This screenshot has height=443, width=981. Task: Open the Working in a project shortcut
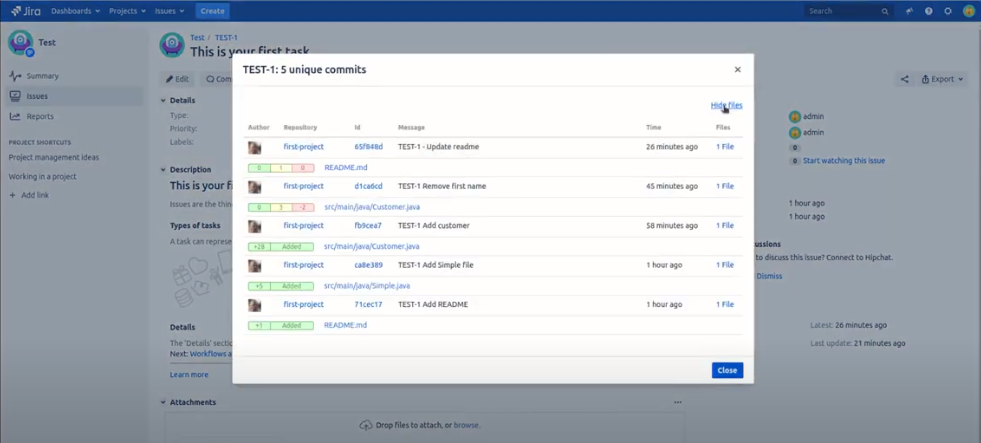tap(43, 176)
